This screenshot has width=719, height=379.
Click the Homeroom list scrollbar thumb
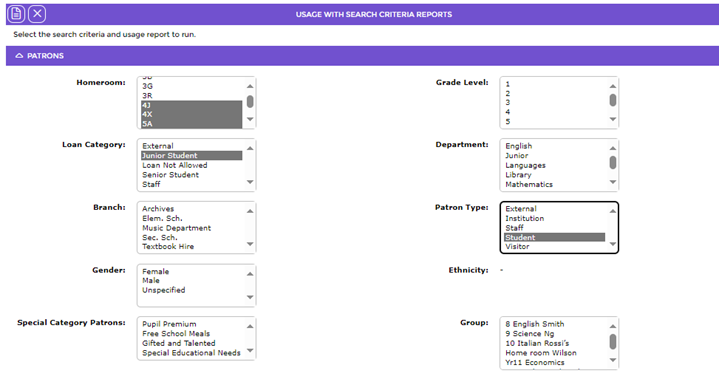250,101
